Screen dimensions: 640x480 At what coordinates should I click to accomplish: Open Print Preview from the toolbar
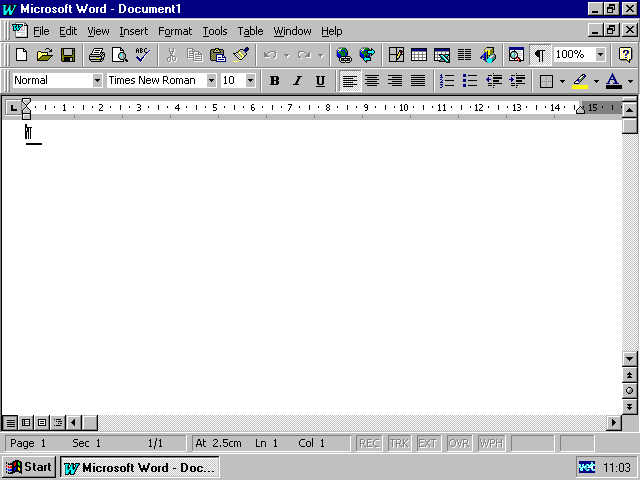120,55
